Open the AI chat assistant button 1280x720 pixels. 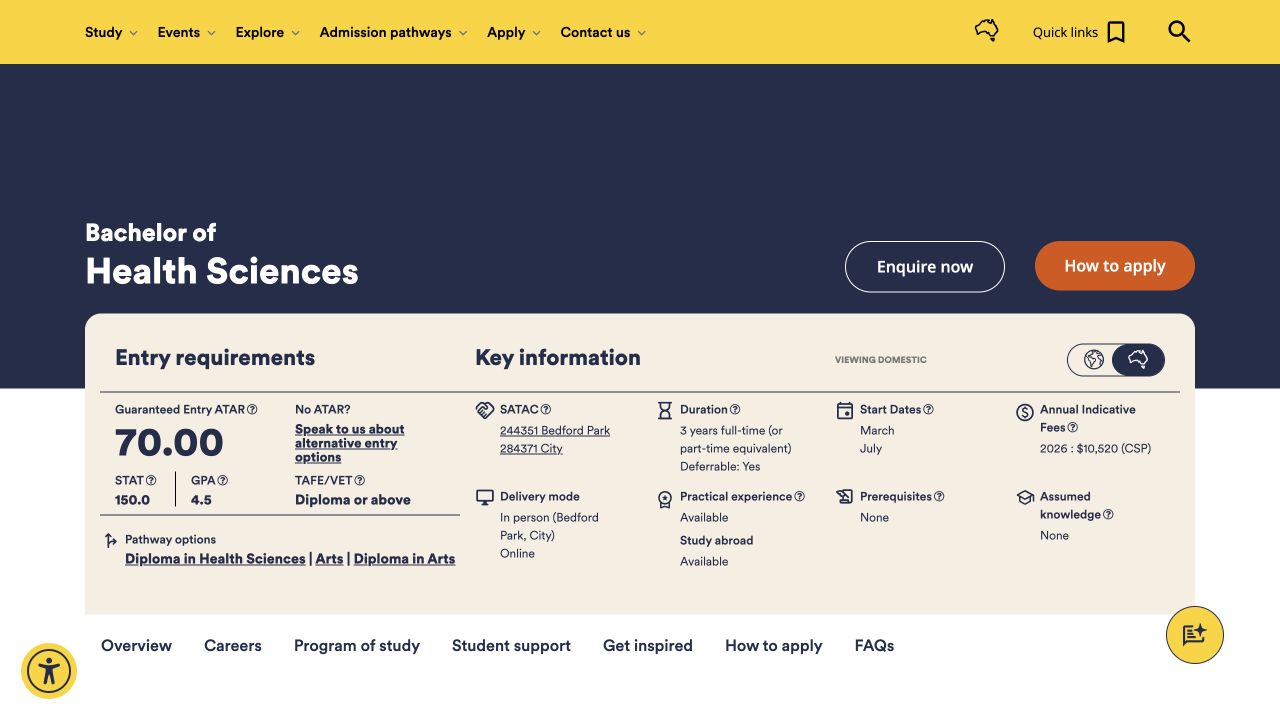click(1195, 635)
